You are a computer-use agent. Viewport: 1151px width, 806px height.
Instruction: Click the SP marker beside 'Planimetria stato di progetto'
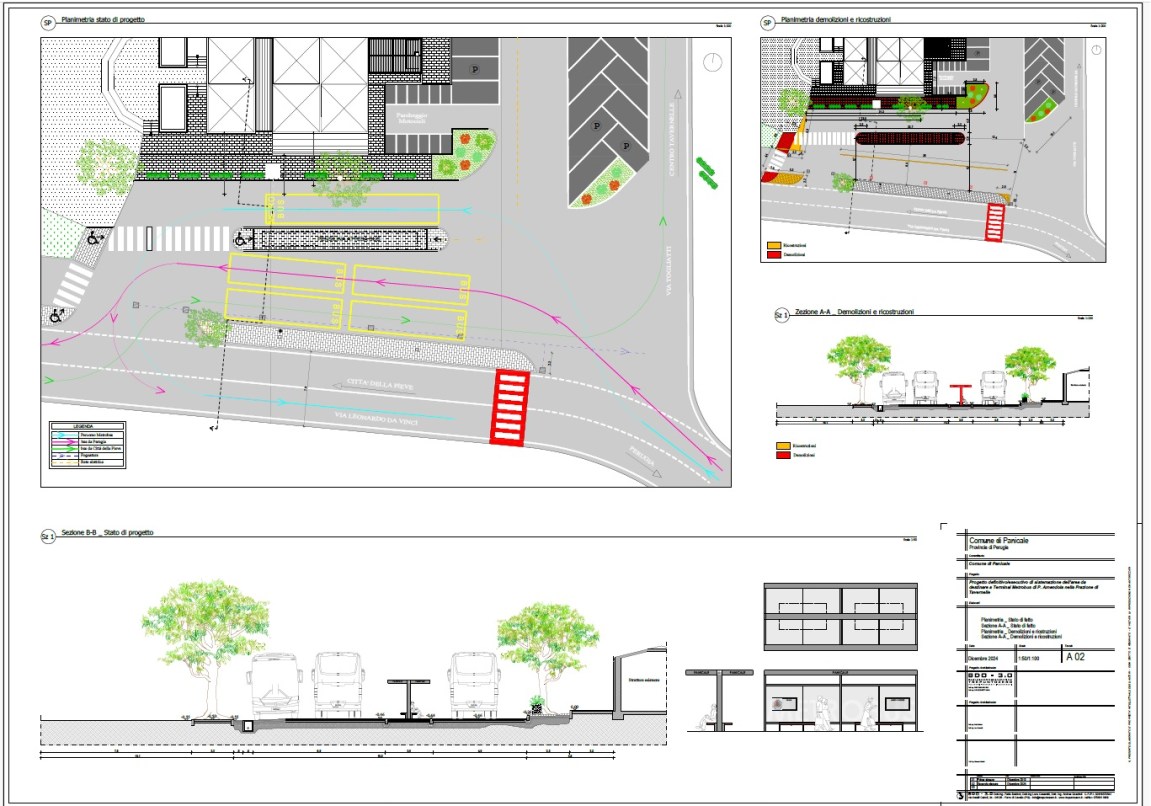(48, 22)
